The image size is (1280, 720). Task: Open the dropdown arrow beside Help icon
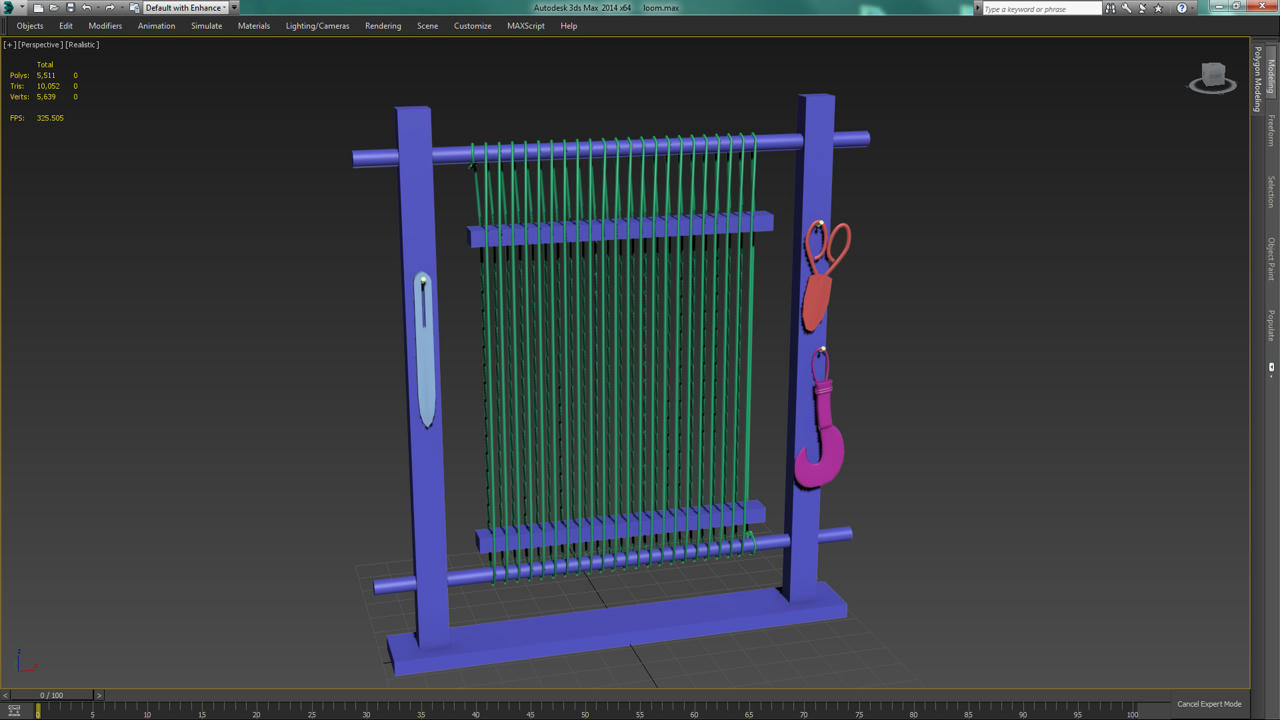pyautogui.click(x=1193, y=8)
